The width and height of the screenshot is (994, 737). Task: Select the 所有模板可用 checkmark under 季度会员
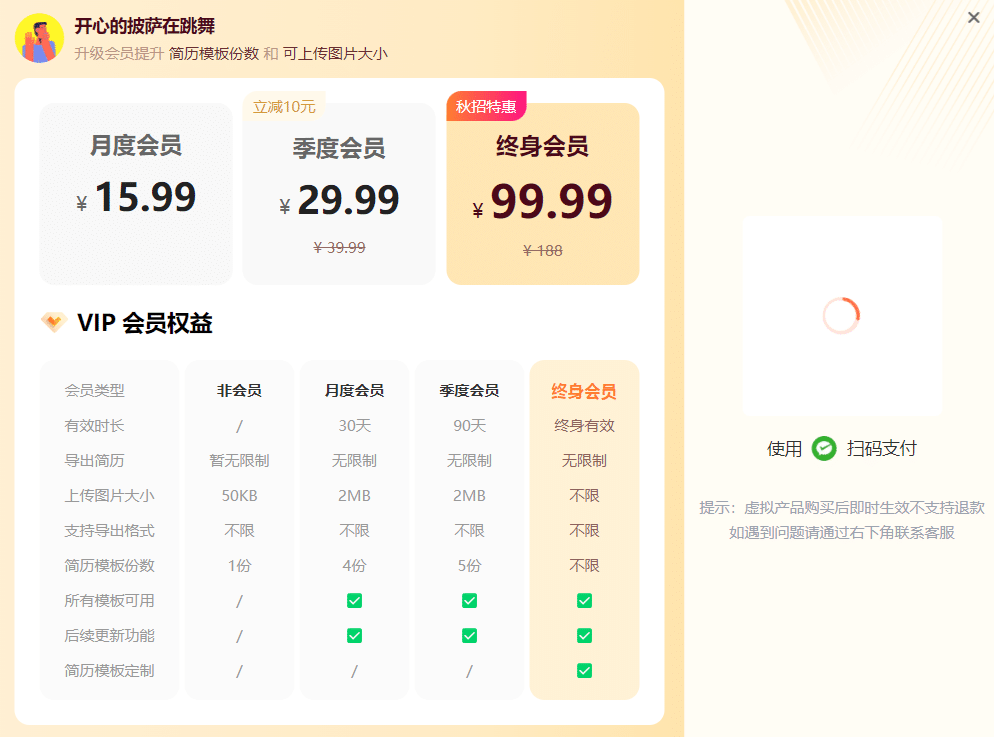pyautogui.click(x=469, y=600)
